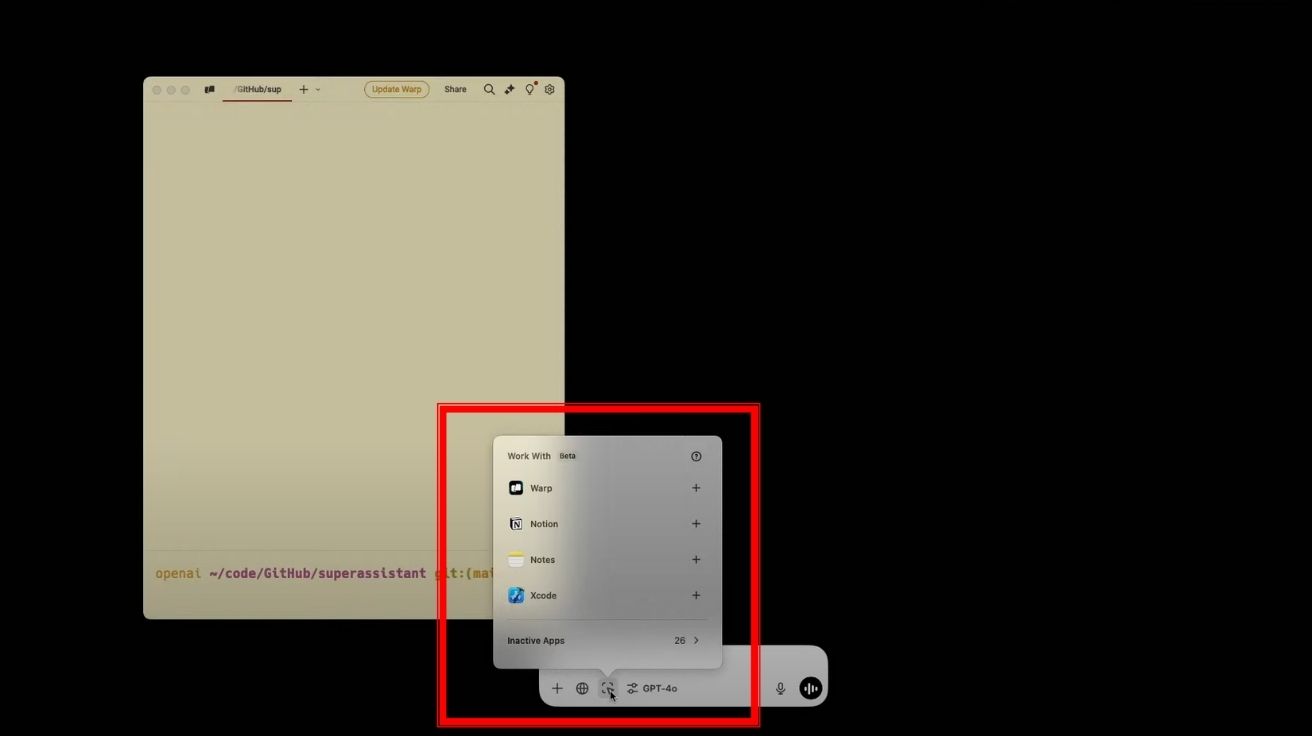The width and height of the screenshot is (1312, 736).
Task: Click the 'openai' prompt text in Warp
Action: 178,574
